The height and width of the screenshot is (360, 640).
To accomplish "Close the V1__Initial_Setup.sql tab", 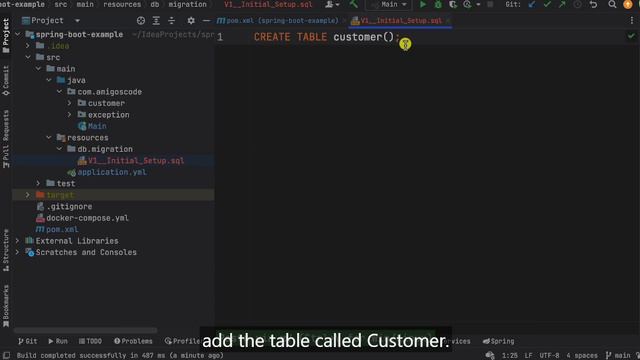I will tap(448, 20).
